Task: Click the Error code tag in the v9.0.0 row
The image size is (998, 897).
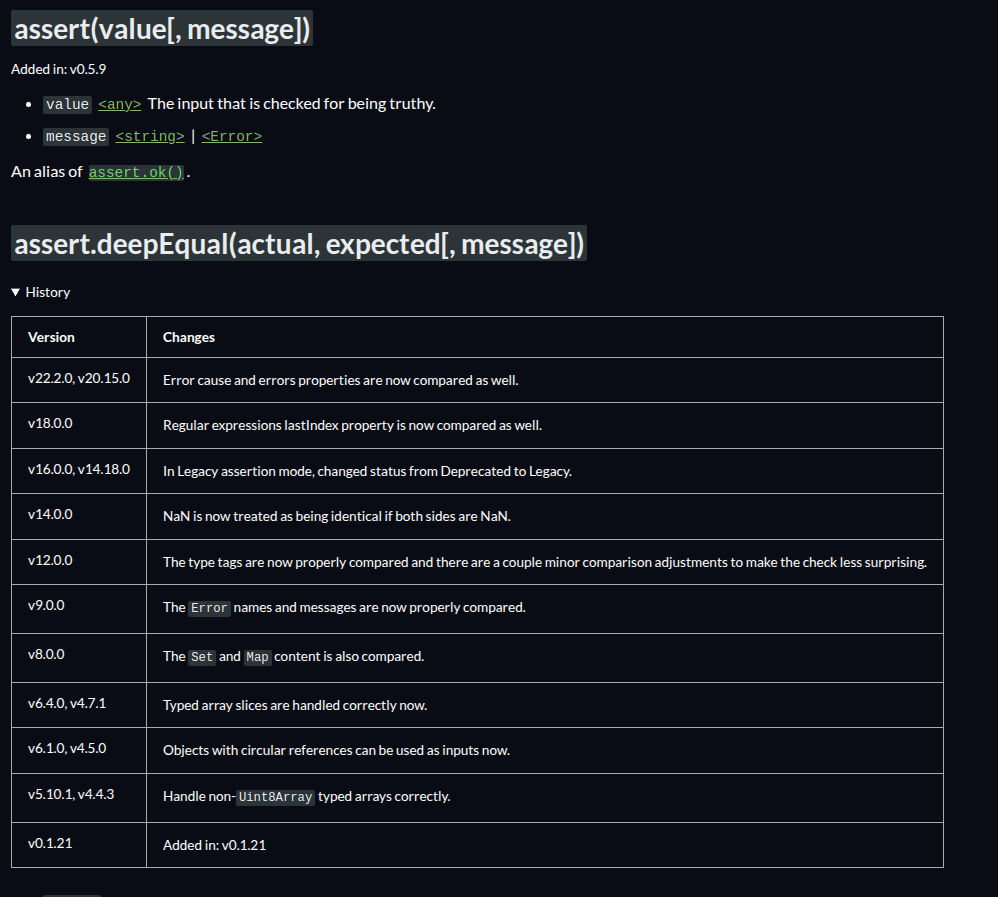Action: (209, 608)
